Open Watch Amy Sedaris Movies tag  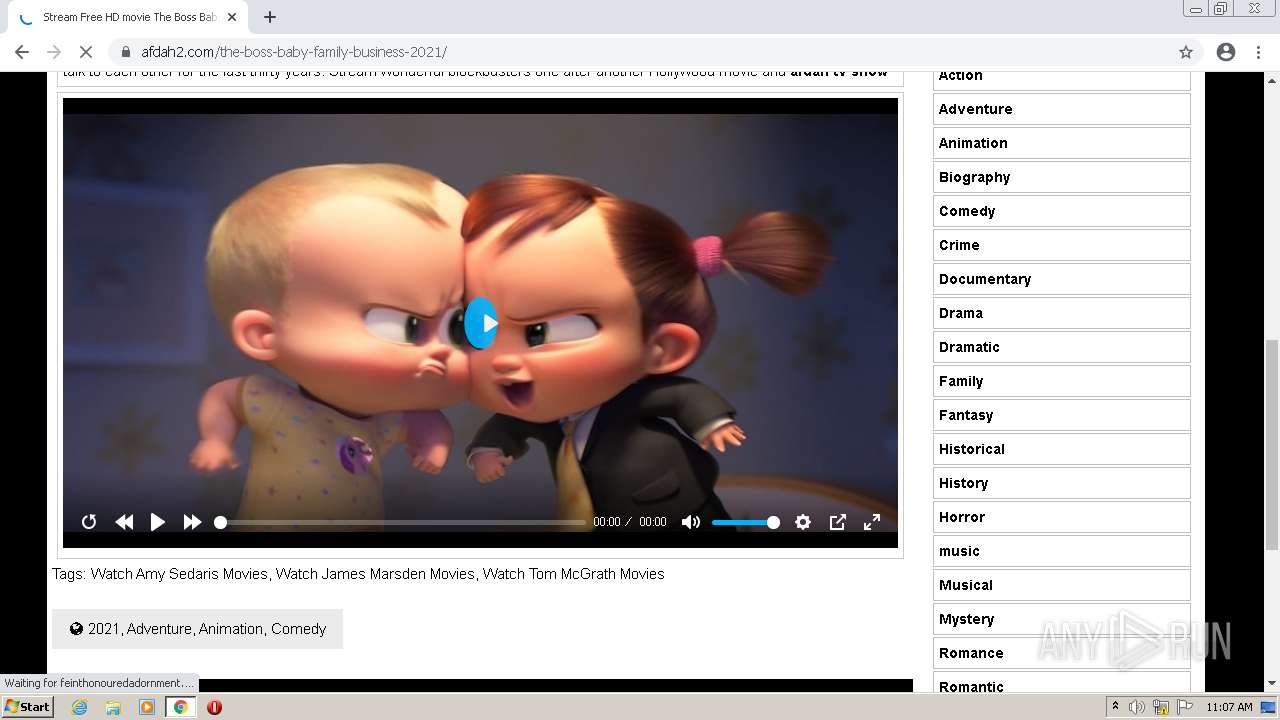(179, 574)
